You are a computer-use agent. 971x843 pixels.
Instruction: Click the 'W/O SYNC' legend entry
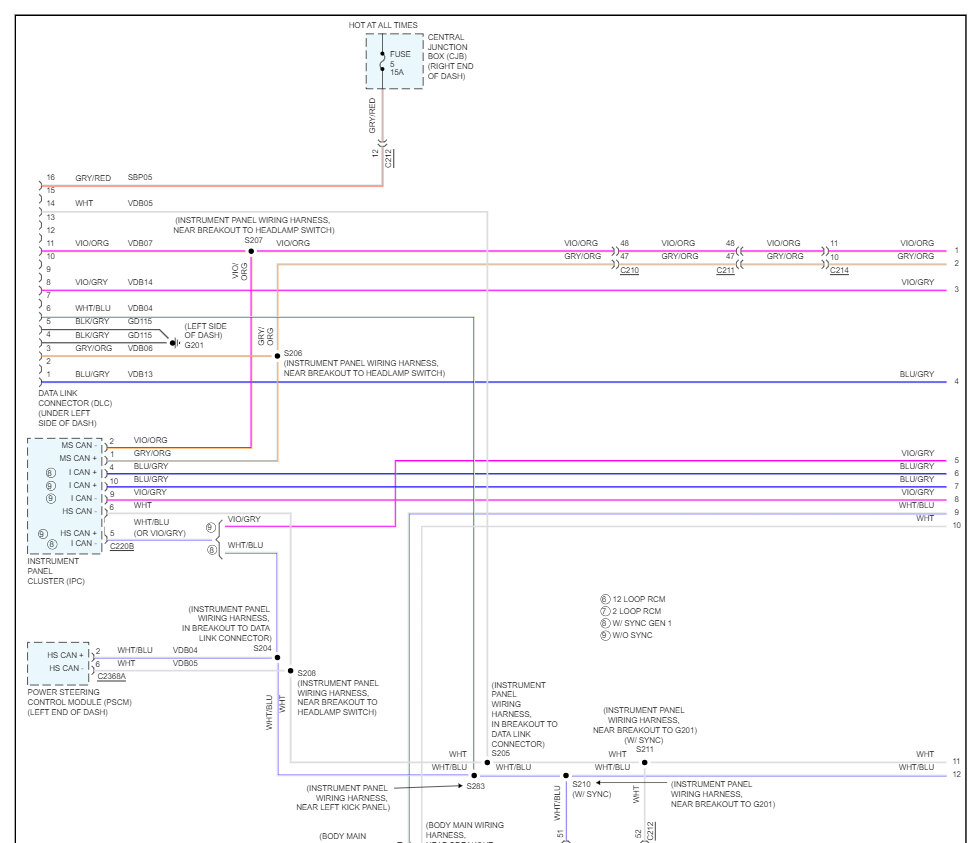point(626,635)
